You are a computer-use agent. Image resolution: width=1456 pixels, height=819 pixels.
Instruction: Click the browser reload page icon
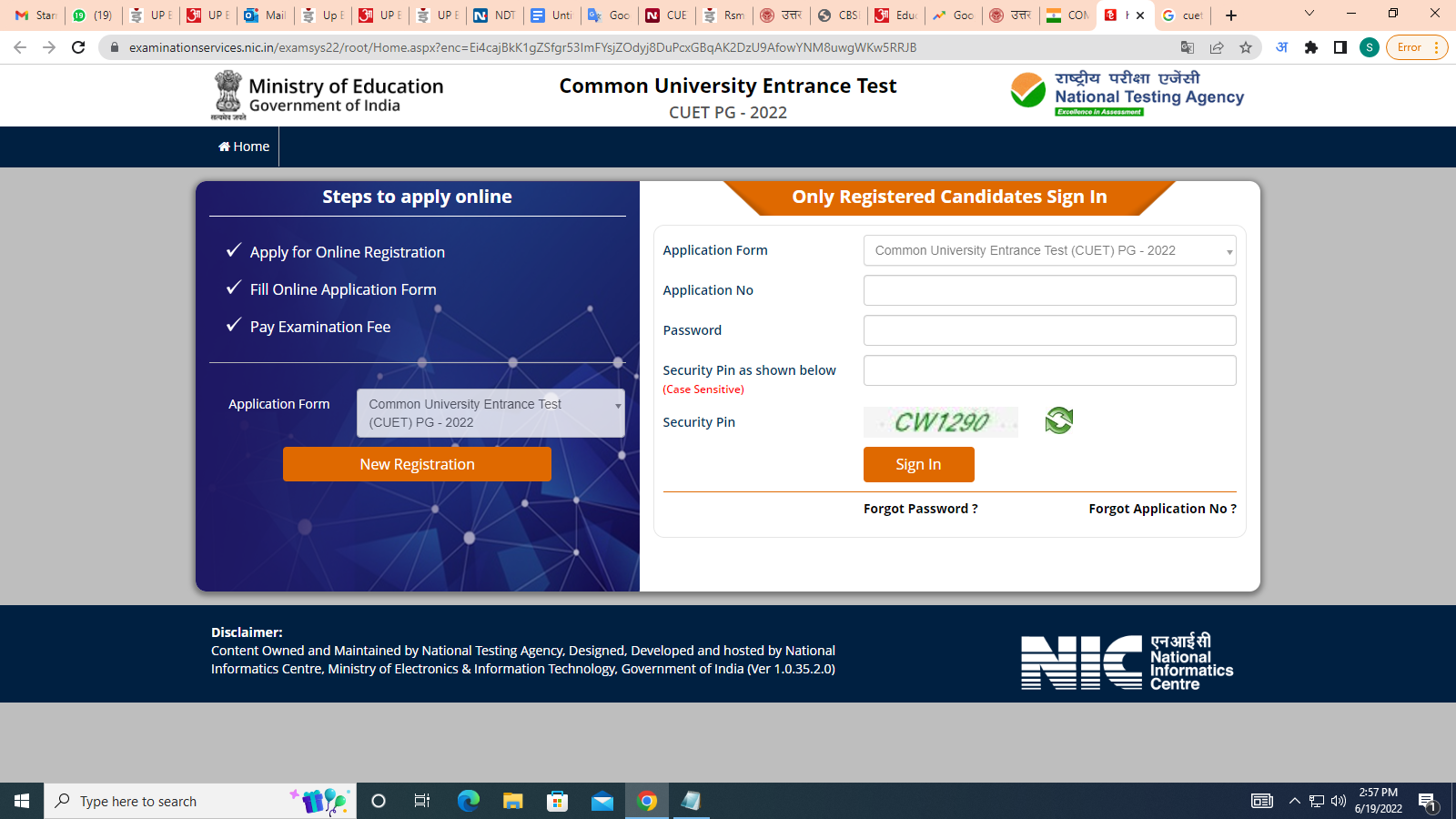point(78,47)
